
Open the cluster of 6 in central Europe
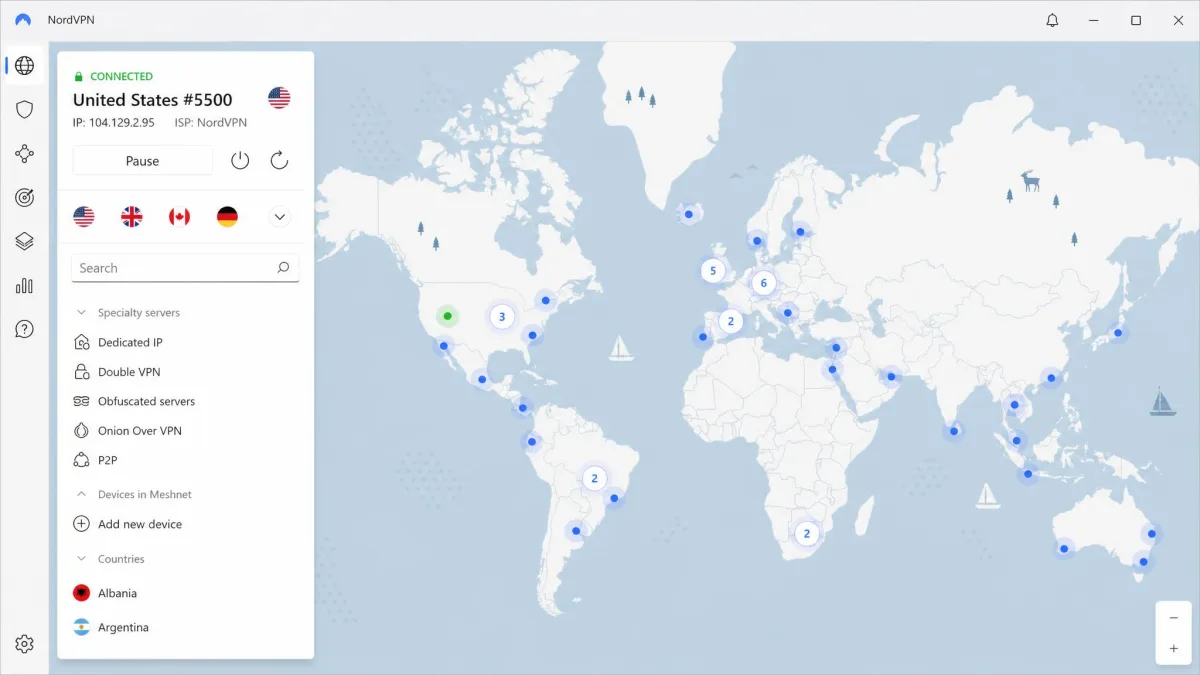(x=764, y=283)
